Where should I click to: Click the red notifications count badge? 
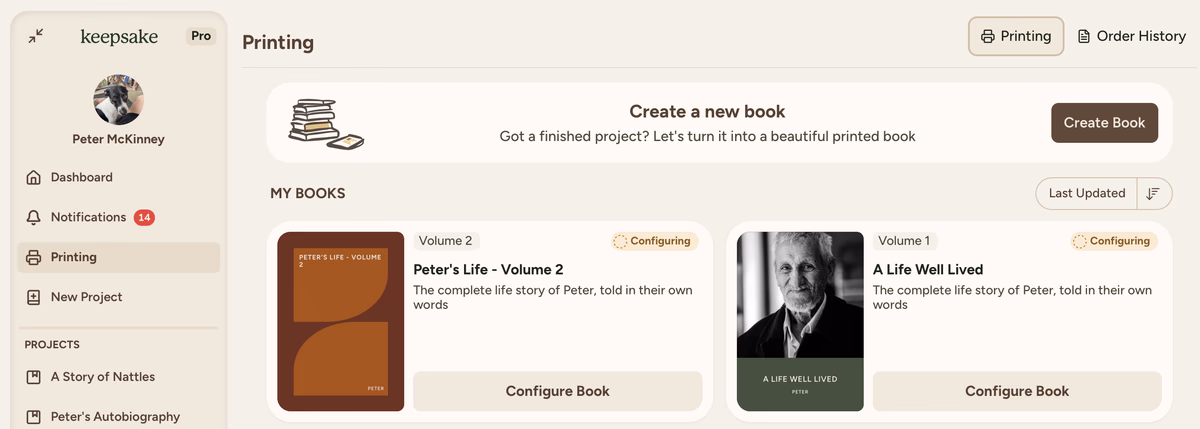[x=144, y=217]
